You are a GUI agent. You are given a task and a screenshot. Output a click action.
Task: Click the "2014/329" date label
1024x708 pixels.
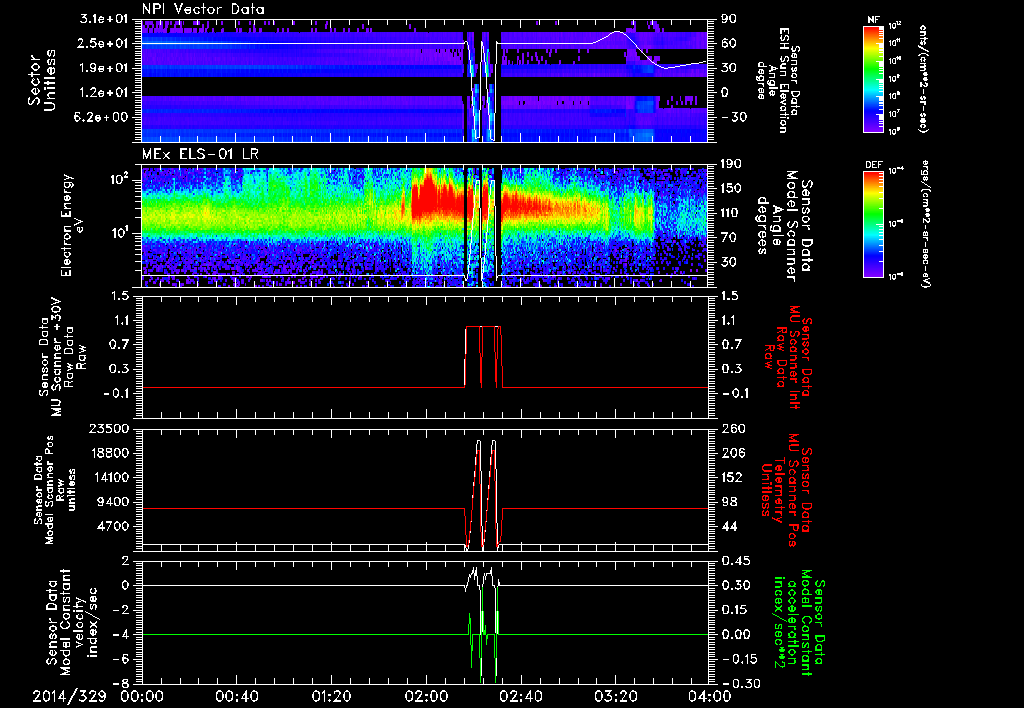pyautogui.click(x=69, y=696)
